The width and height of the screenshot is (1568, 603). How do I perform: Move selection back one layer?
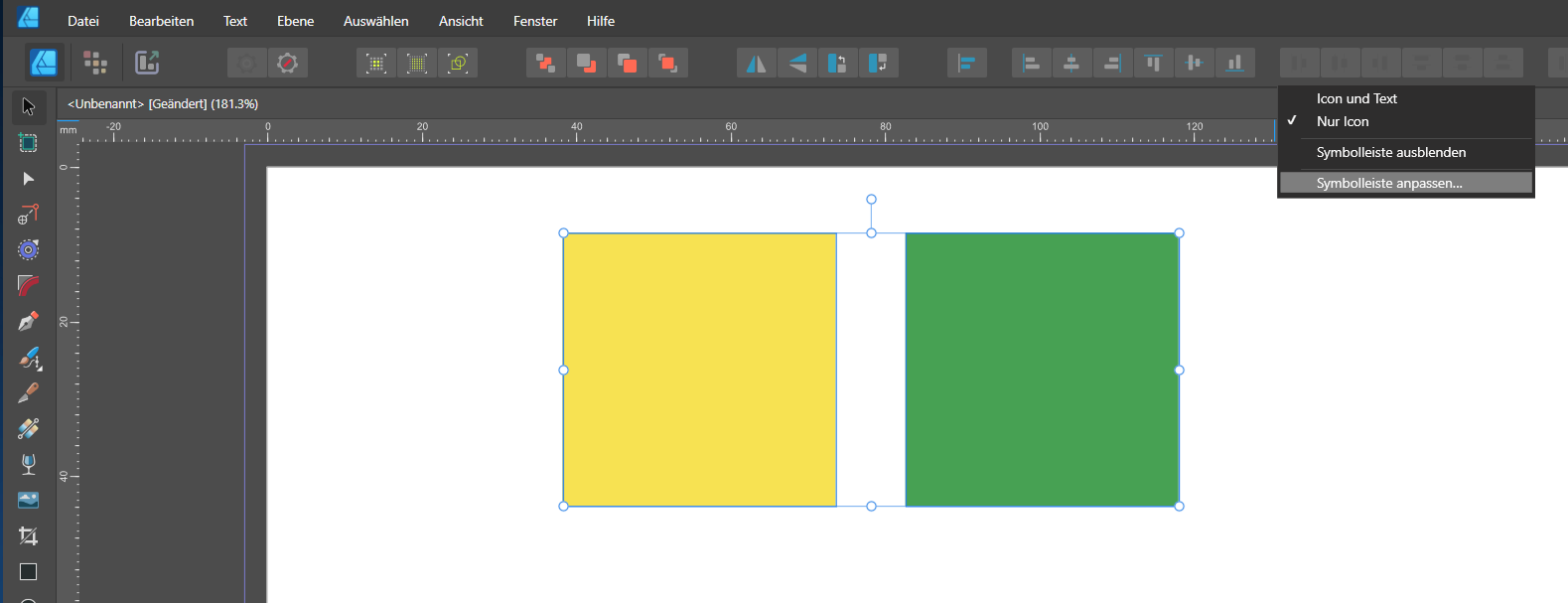[x=587, y=63]
